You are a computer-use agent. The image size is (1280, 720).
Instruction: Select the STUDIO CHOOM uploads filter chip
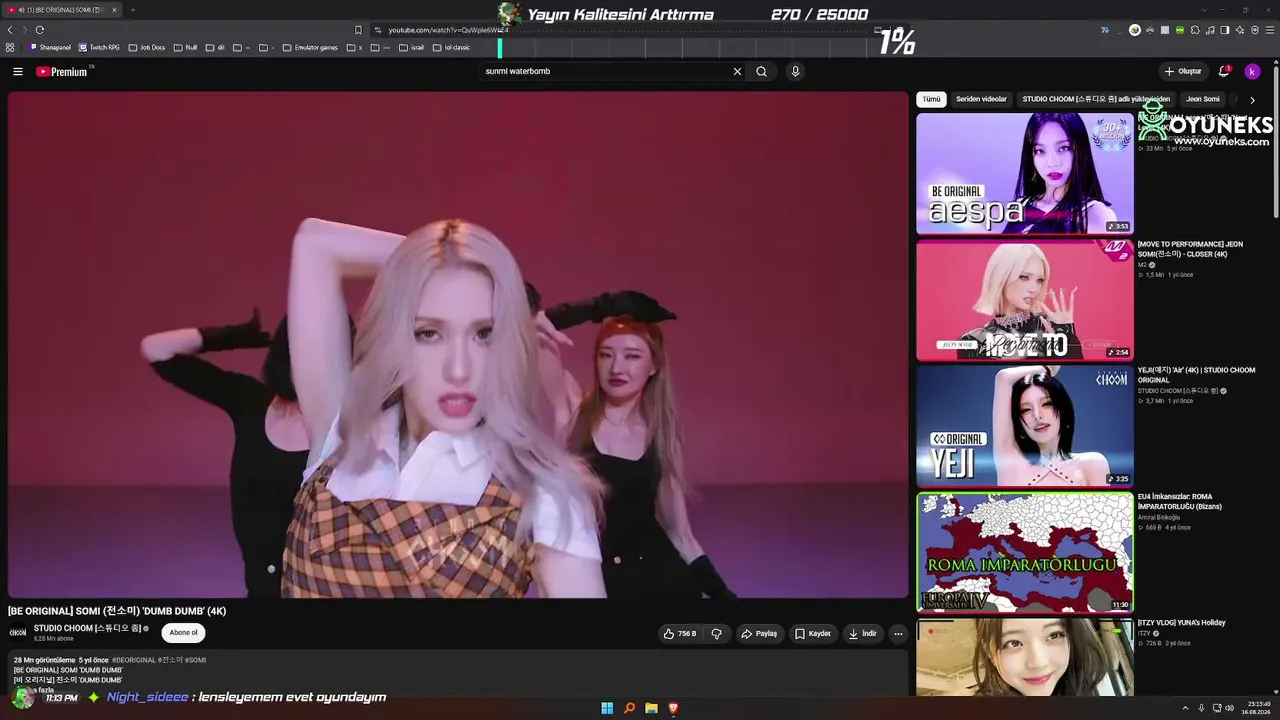point(1096,100)
